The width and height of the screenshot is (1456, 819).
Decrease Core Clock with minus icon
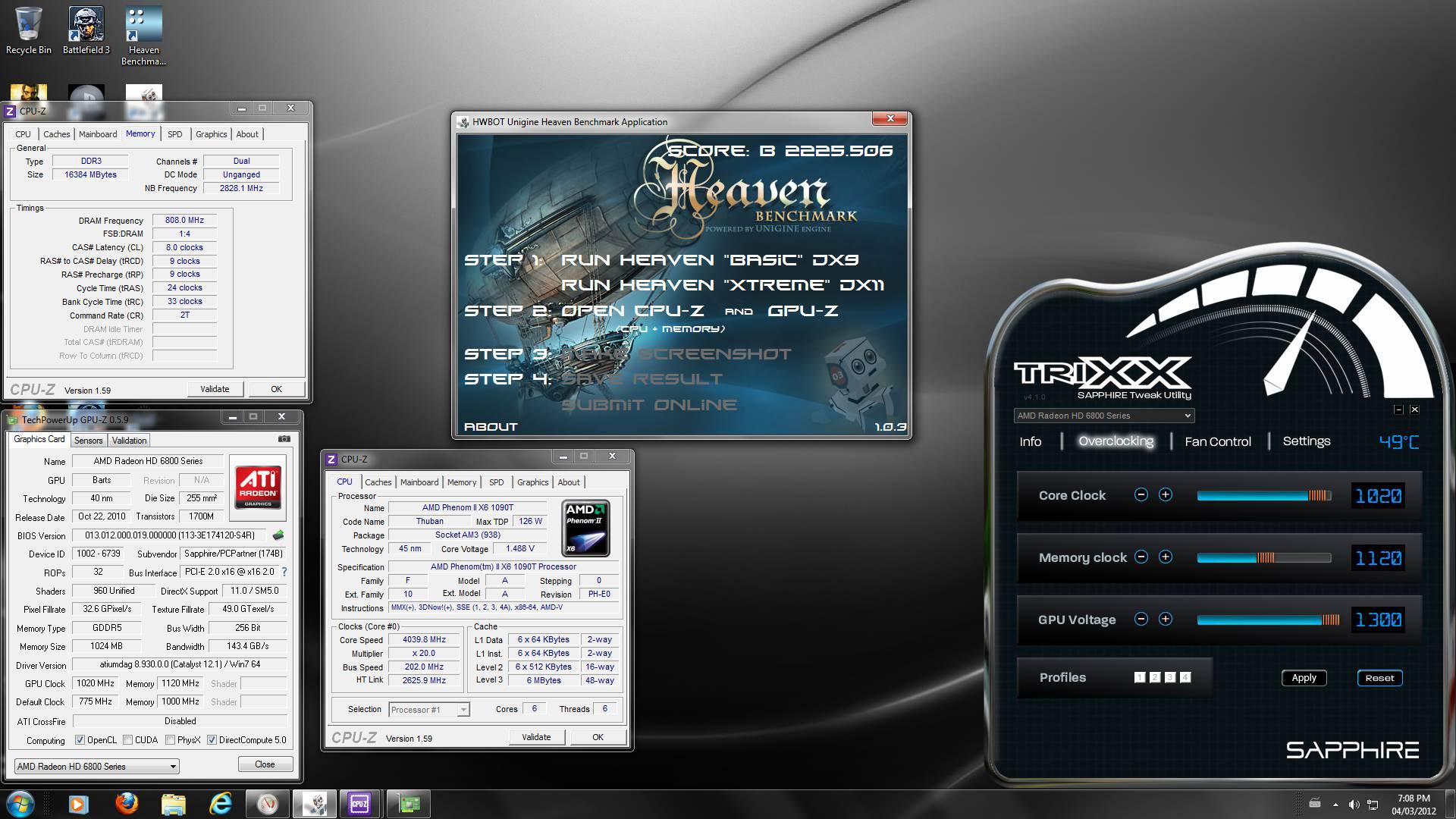point(1141,494)
